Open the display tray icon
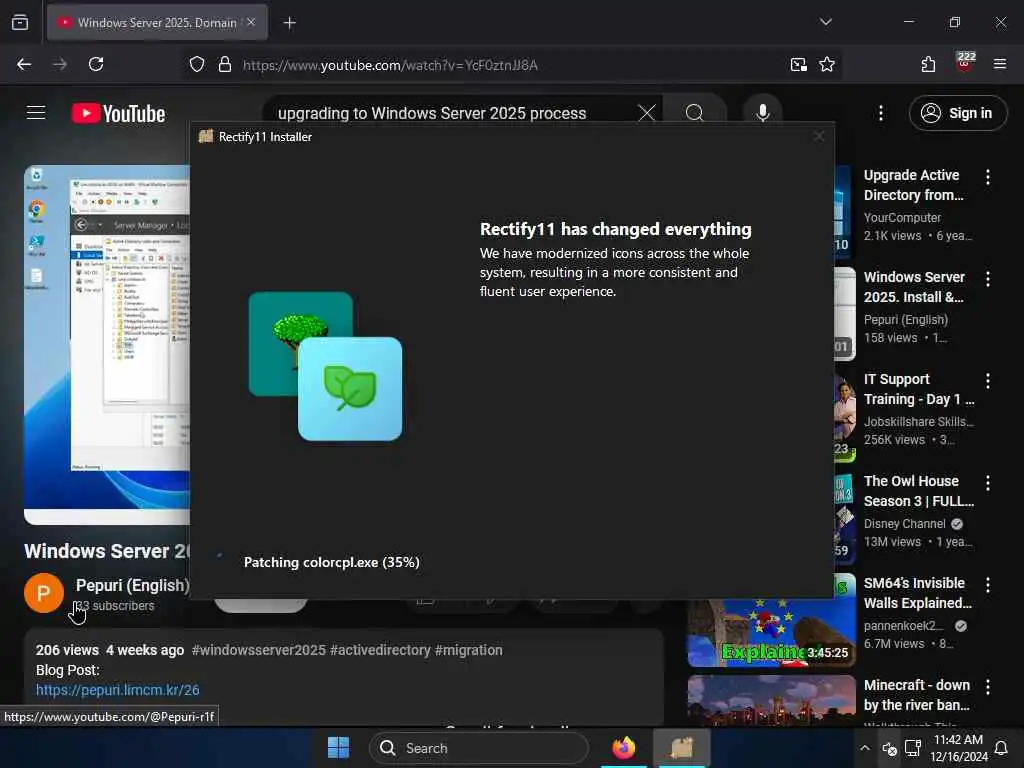This screenshot has height=768, width=1024. coord(912,748)
